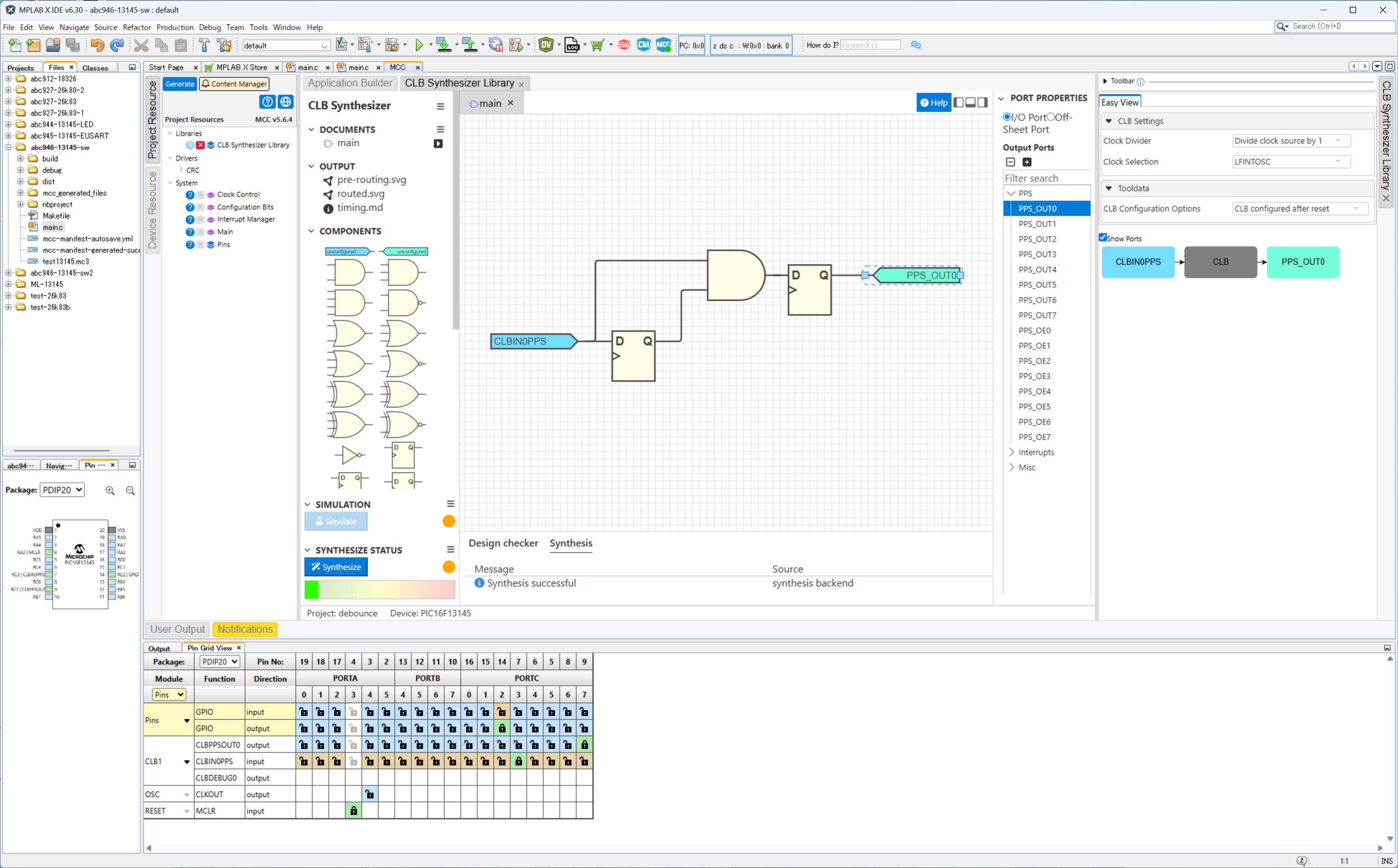Undo the last action
The image size is (1398, 868).
coord(97,45)
